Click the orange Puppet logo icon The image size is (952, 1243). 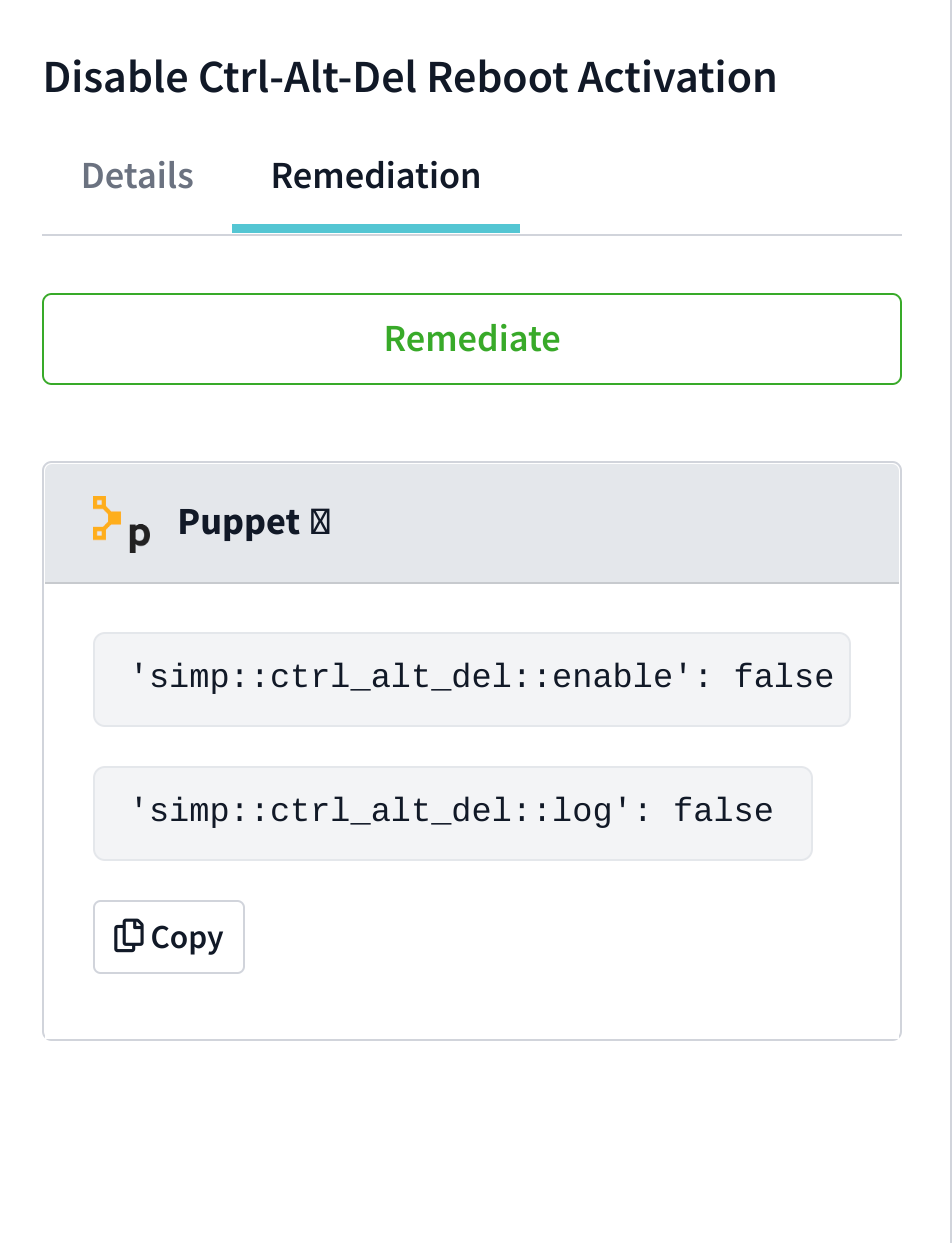coord(106,517)
